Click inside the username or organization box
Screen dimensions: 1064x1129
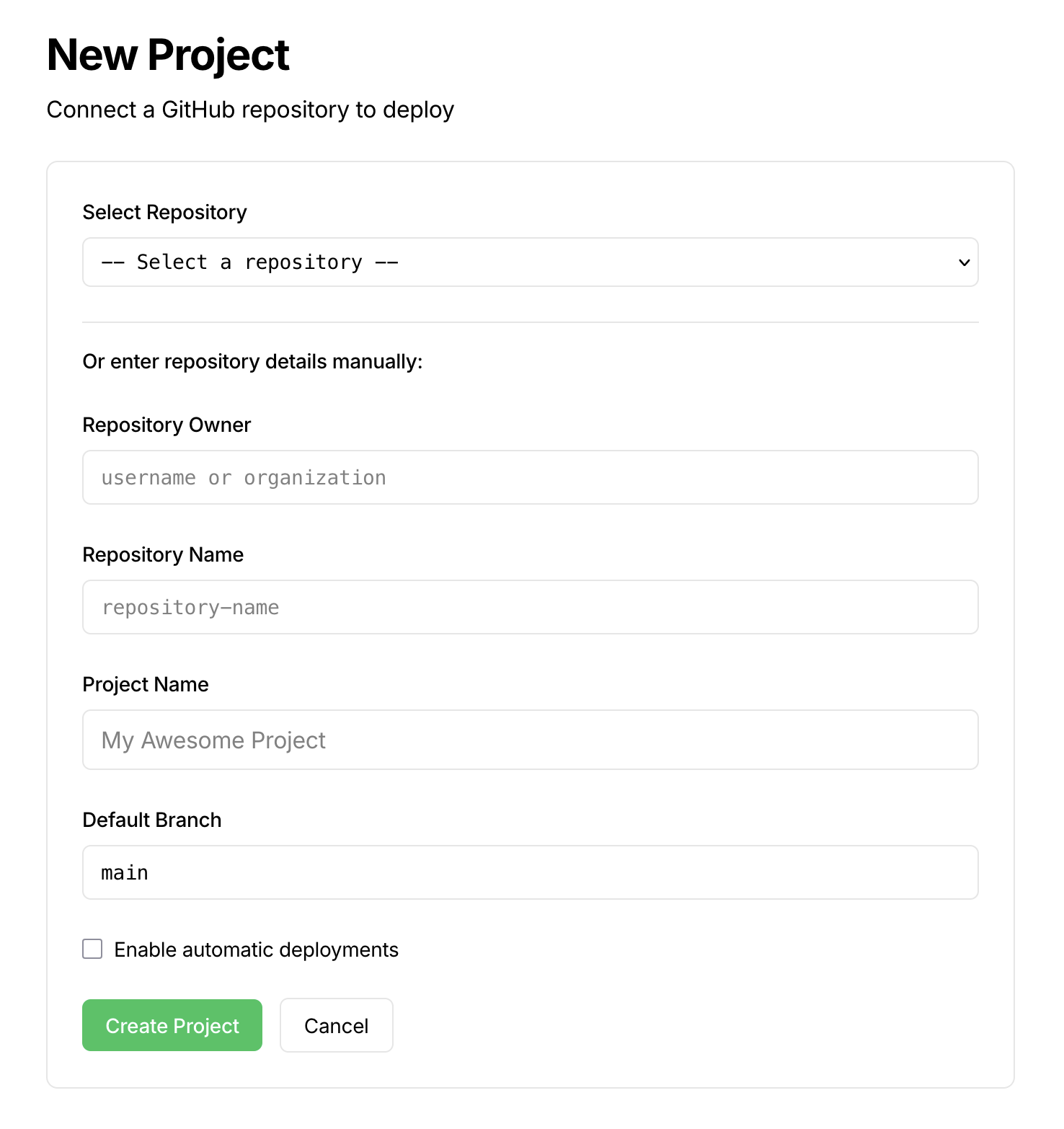(x=530, y=477)
